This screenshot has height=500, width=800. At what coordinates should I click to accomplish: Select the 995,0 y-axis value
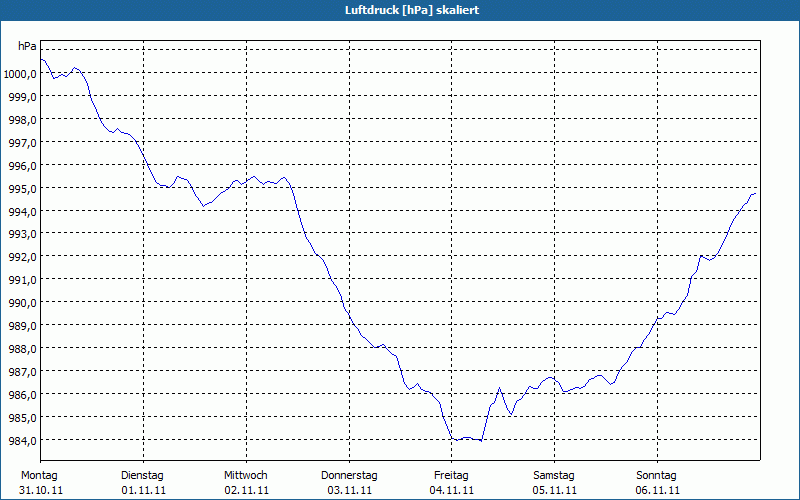[x=23, y=189]
